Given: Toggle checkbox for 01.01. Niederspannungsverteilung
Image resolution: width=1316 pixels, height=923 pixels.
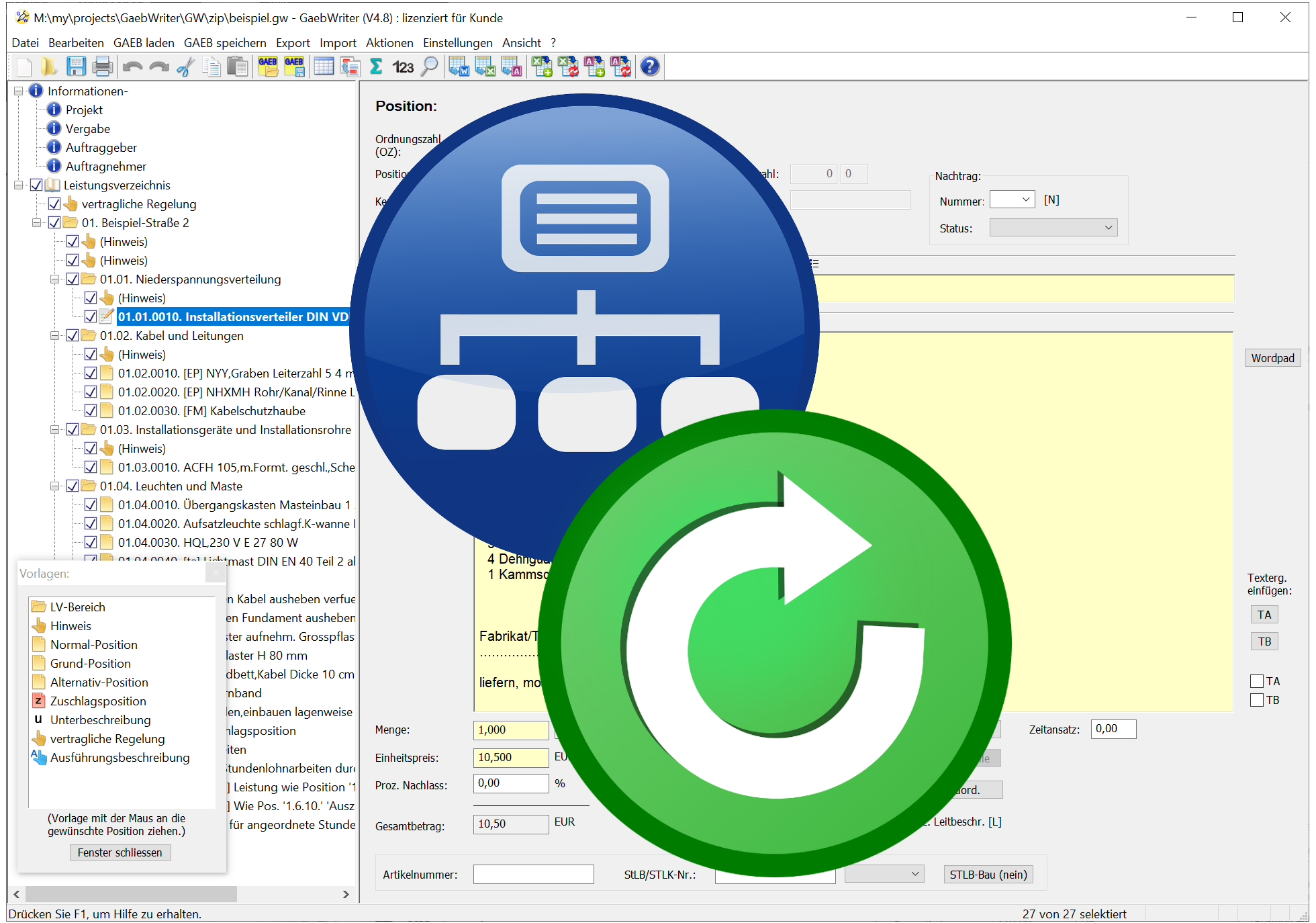Looking at the screenshot, I should pyautogui.click(x=73, y=279).
